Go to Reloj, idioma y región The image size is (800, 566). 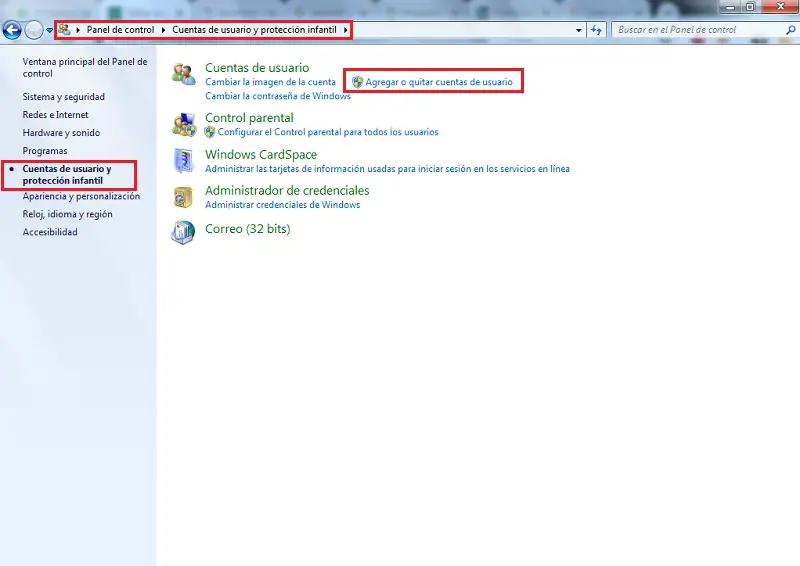coord(67,214)
